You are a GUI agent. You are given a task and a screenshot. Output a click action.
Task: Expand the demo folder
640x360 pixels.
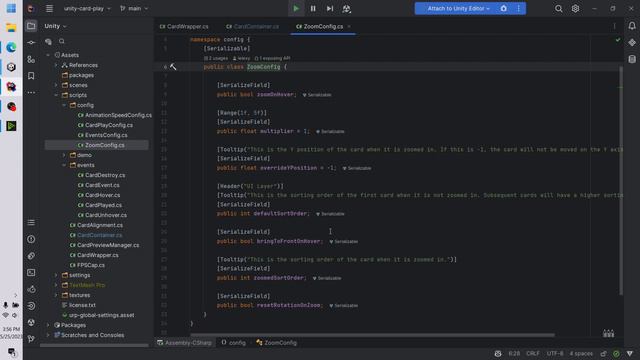pos(64,155)
